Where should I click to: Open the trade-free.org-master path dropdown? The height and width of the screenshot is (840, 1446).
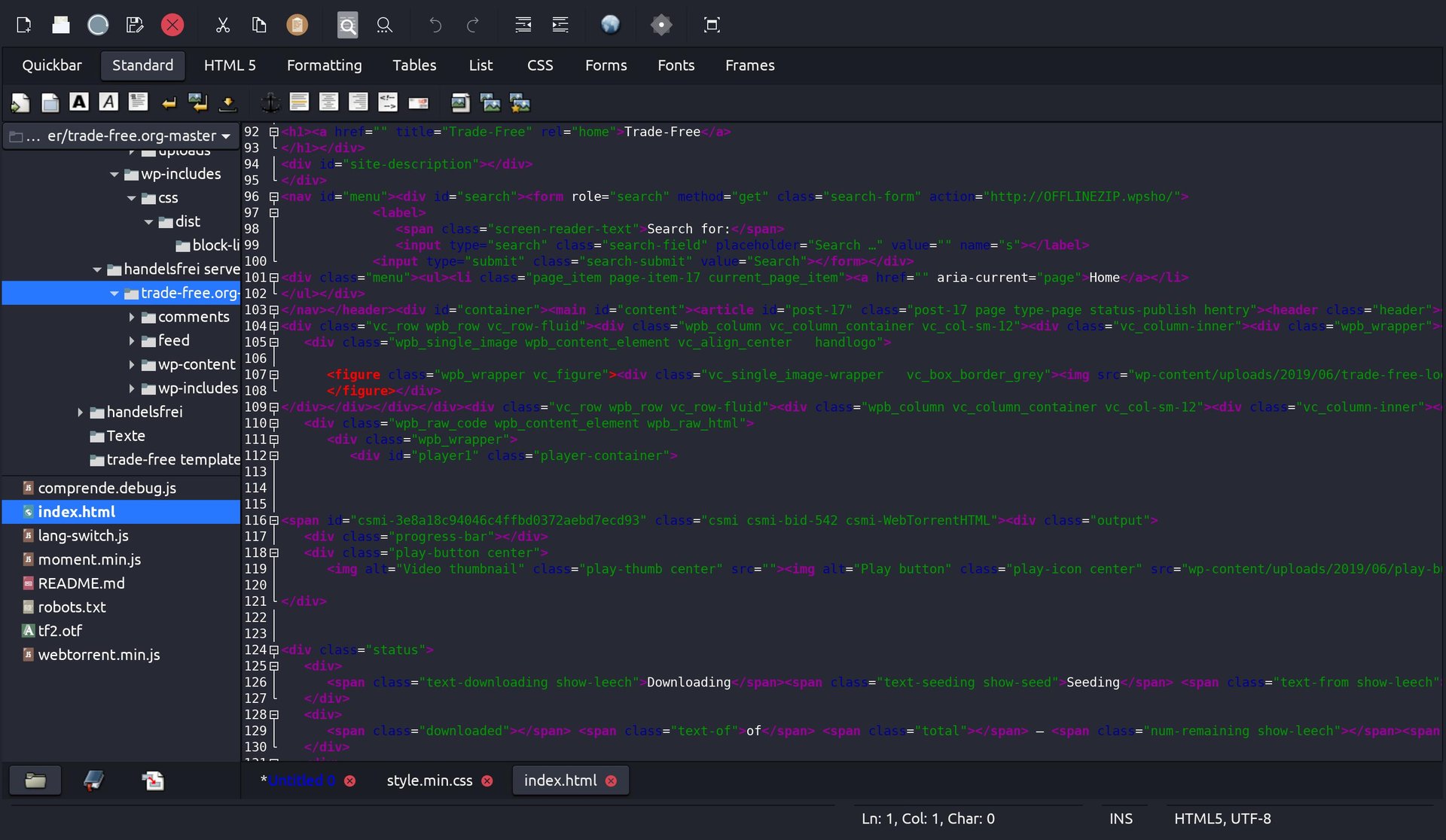click(x=225, y=136)
